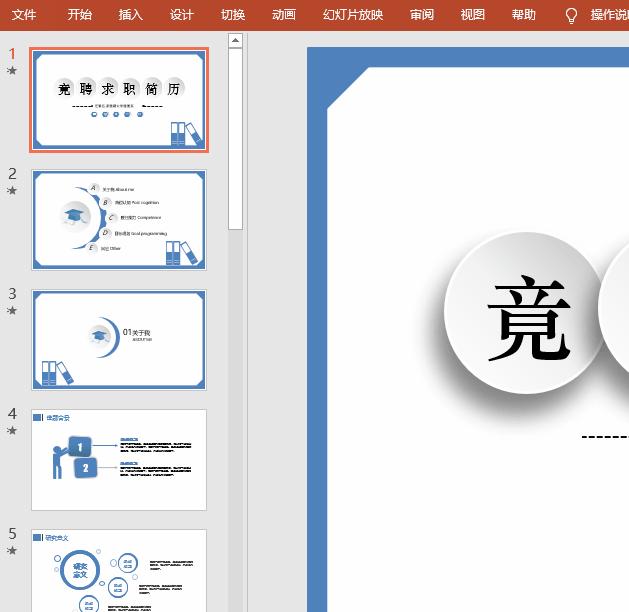Screen dimensions: 629x612
Task: Click the transition star icon beside slide 4
Action: pos(12,431)
